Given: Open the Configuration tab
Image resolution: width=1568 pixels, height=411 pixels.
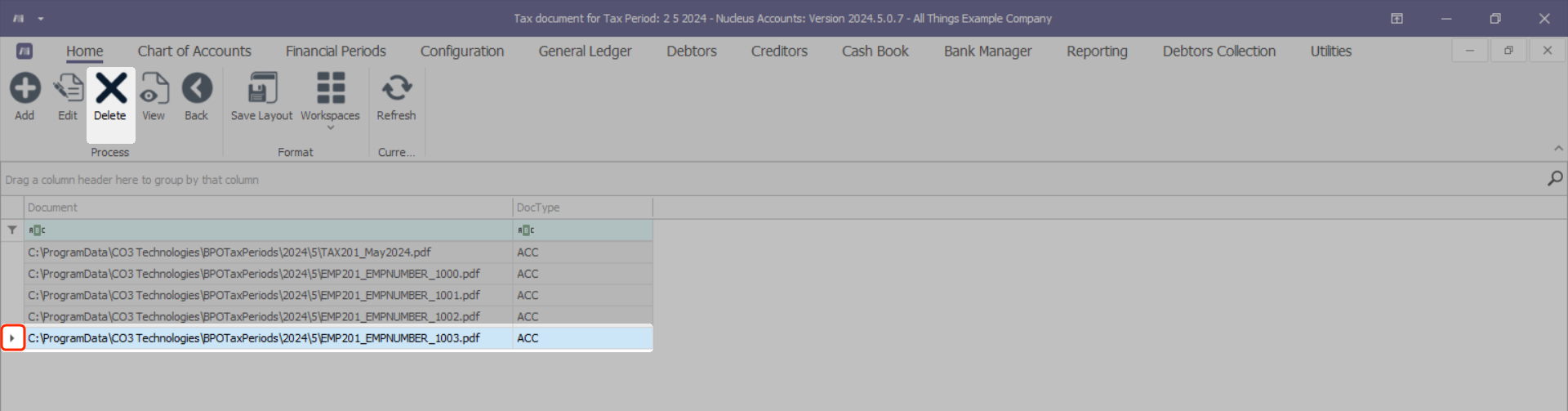Looking at the screenshot, I should tap(462, 51).
